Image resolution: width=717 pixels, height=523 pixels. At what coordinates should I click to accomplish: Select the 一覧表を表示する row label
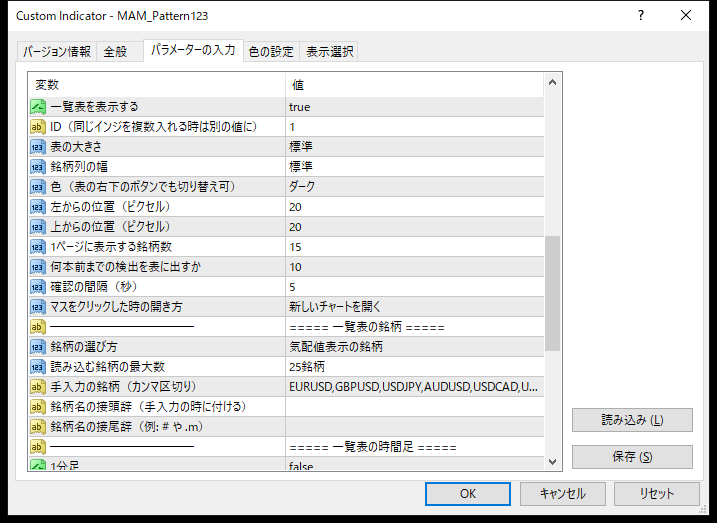pyautogui.click(x=94, y=107)
